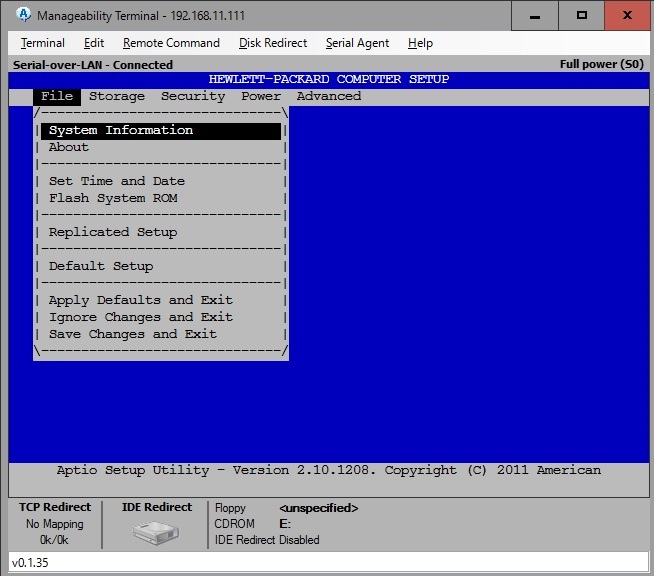This screenshot has width=654, height=576.
Task: Switch to the Storage BIOS tab
Action: (x=117, y=96)
